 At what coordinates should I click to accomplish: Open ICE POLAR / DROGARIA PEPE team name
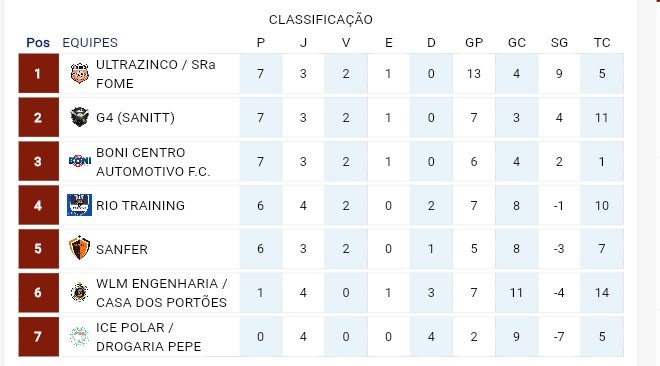[x=149, y=337]
